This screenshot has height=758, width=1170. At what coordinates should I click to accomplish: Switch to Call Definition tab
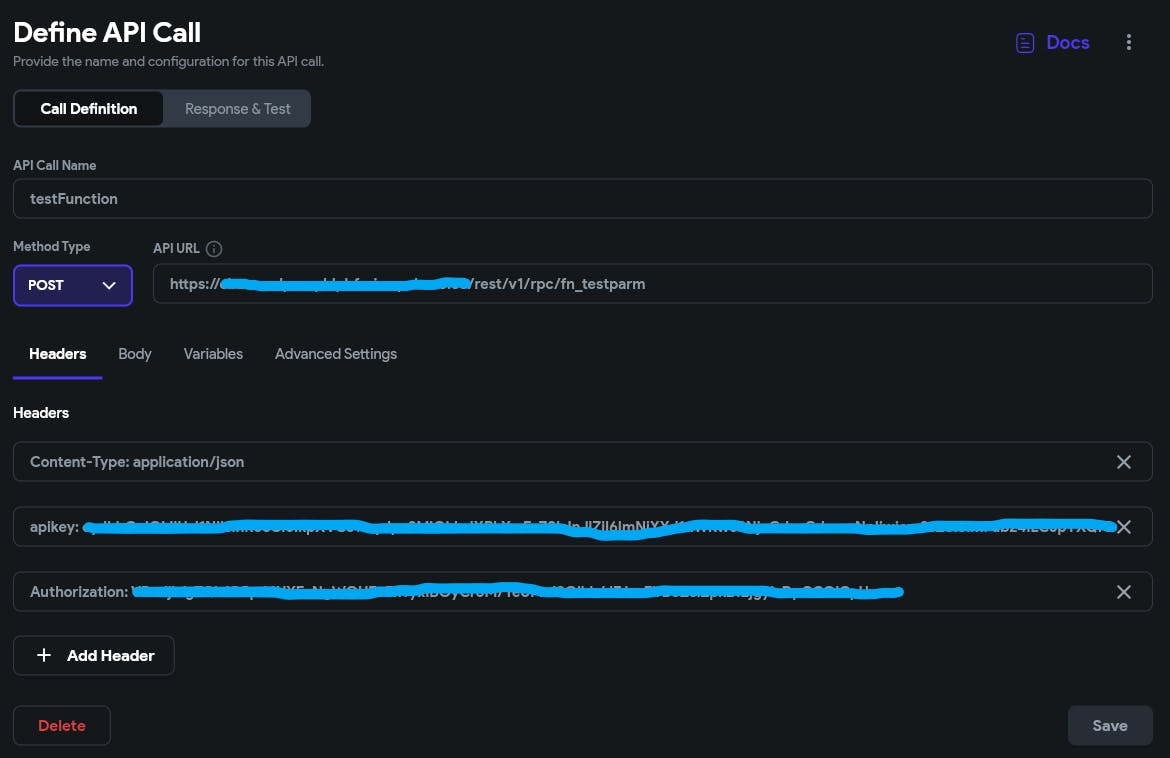click(88, 109)
